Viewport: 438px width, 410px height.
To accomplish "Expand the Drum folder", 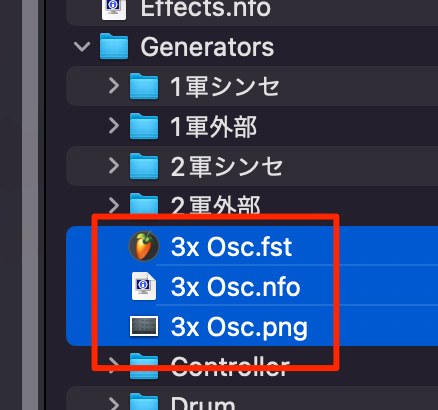I will tap(114, 403).
